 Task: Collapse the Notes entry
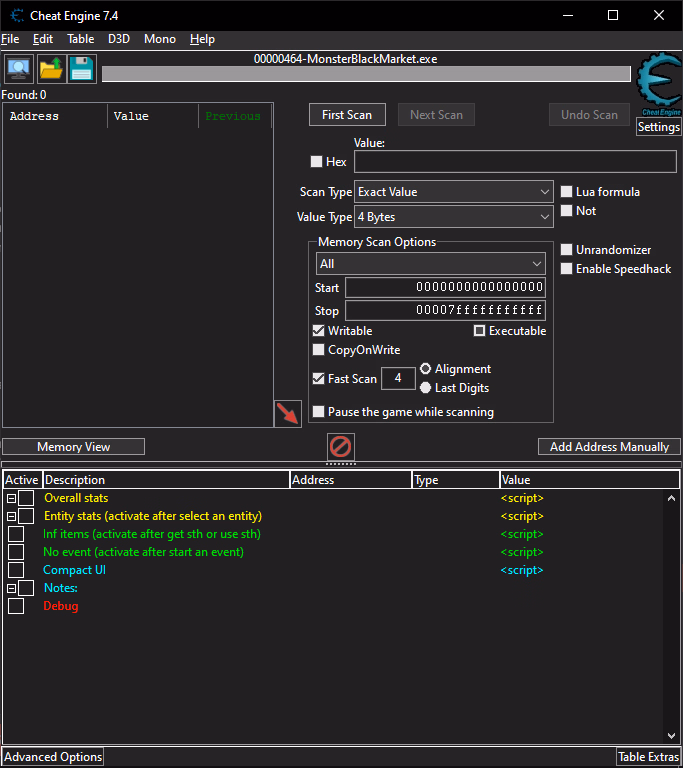pos(11,588)
